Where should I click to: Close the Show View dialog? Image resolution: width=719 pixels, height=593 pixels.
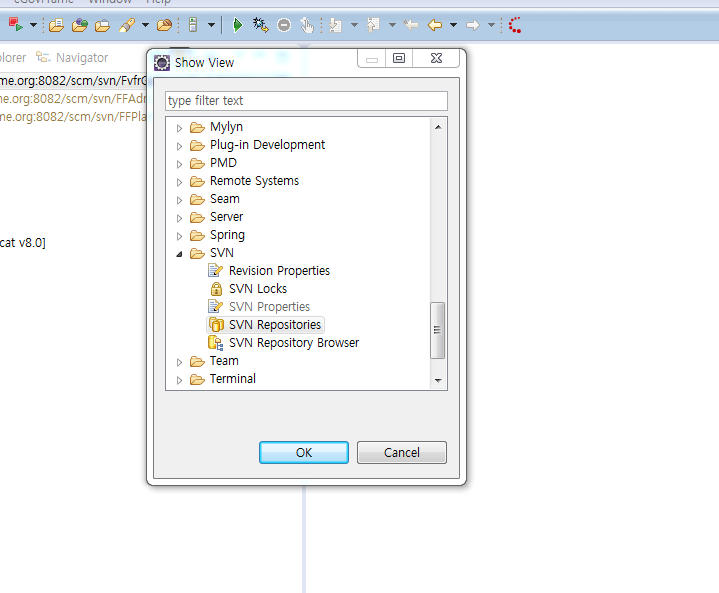436,58
